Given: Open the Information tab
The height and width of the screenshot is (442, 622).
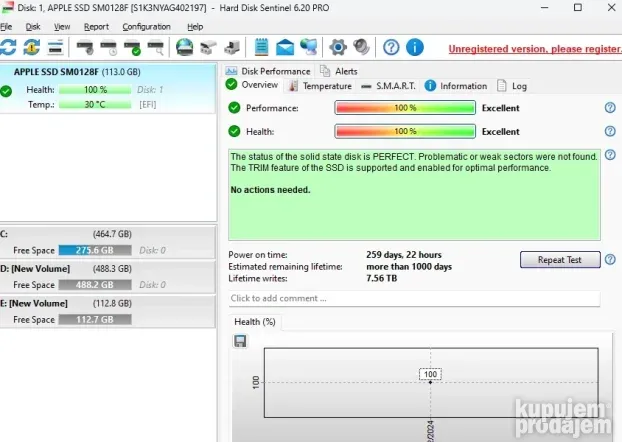Looking at the screenshot, I should pos(456,86).
